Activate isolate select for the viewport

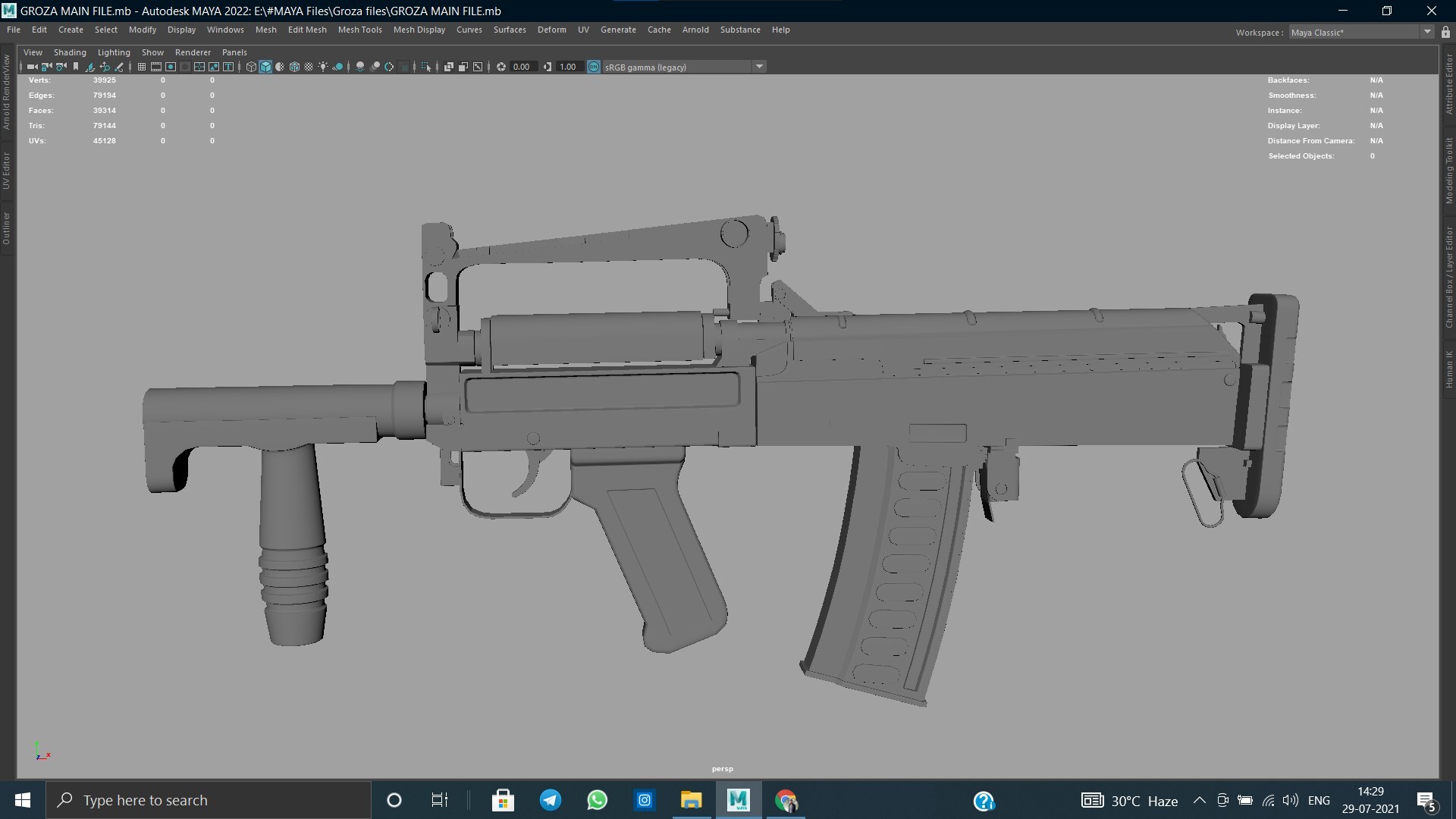(428, 67)
